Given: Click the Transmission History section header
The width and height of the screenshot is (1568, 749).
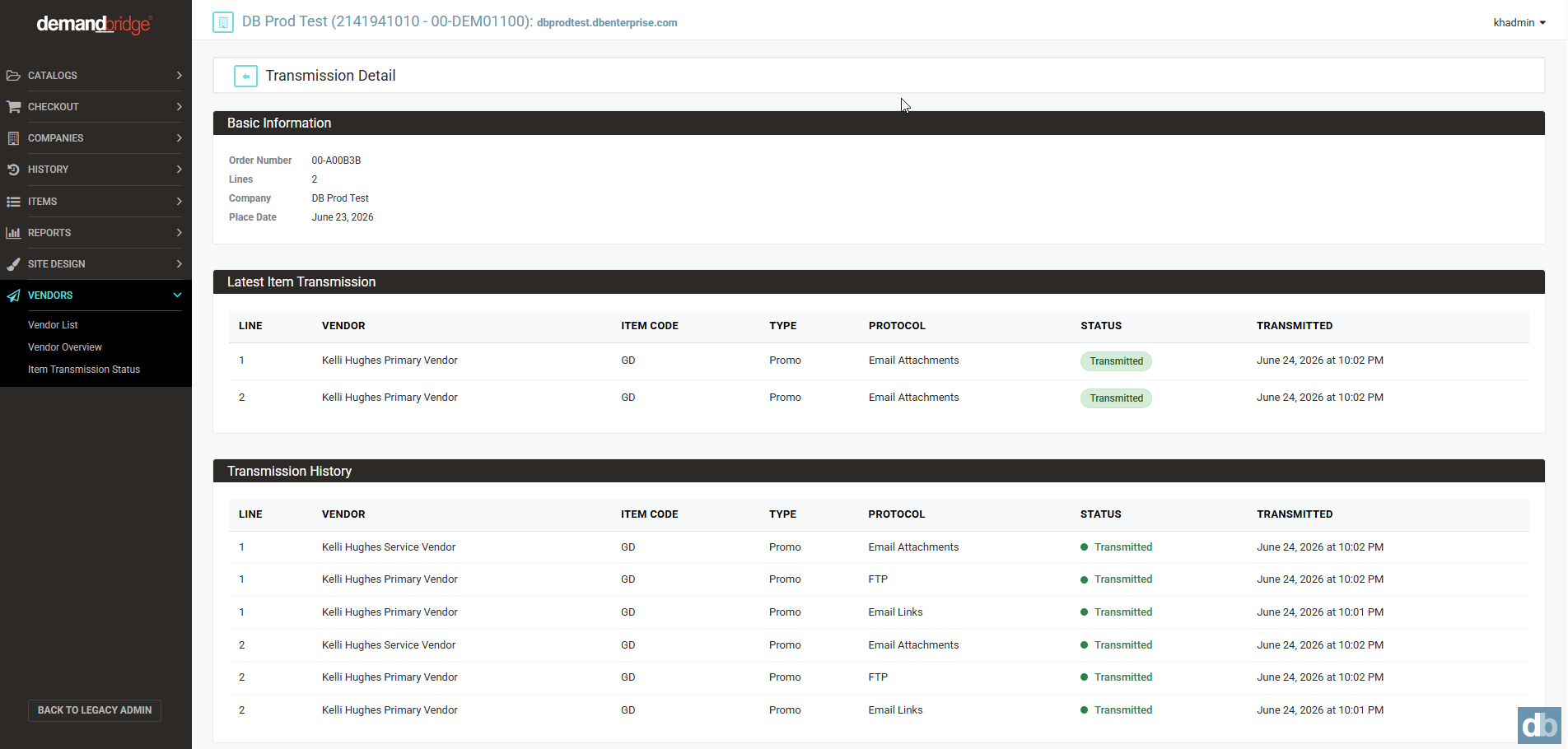Looking at the screenshot, I should [x=879, y=471].
